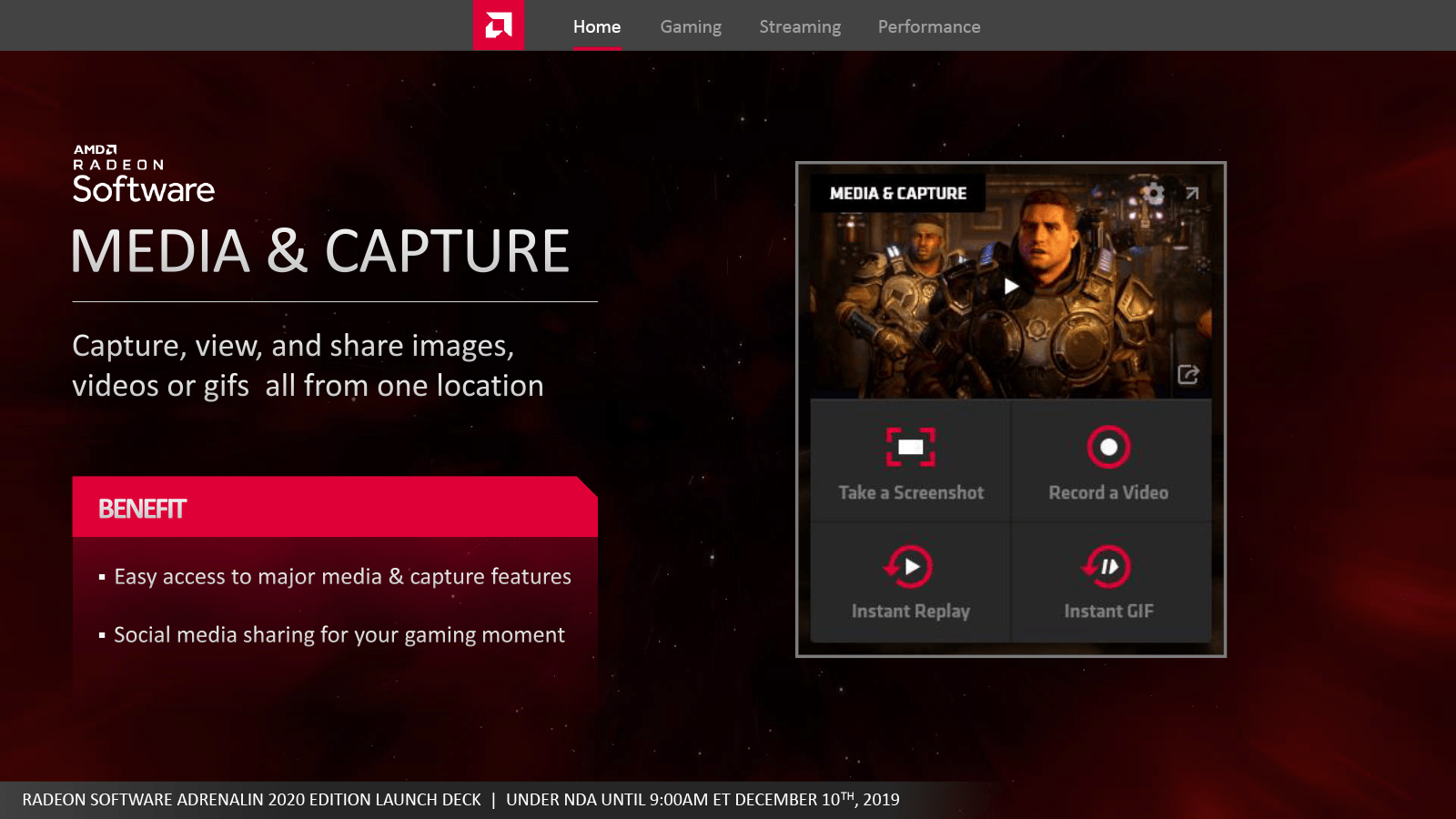Screen dimensions: 1456x819
Task: Open the Home tab
Action: (597, 27)
